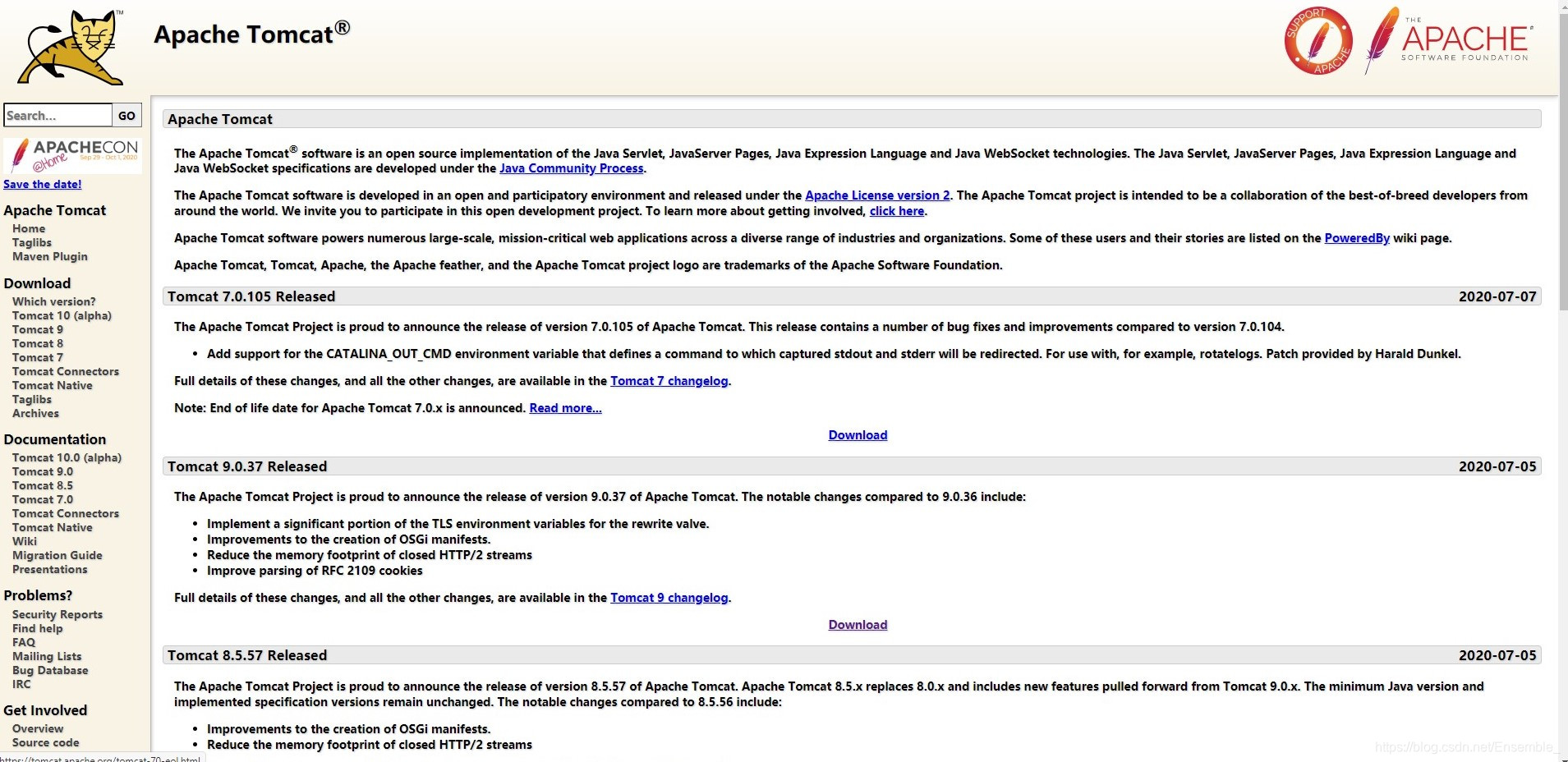Open Taglibs under Download section
The height and width of the screenshot is (762, 1568).
32,399
